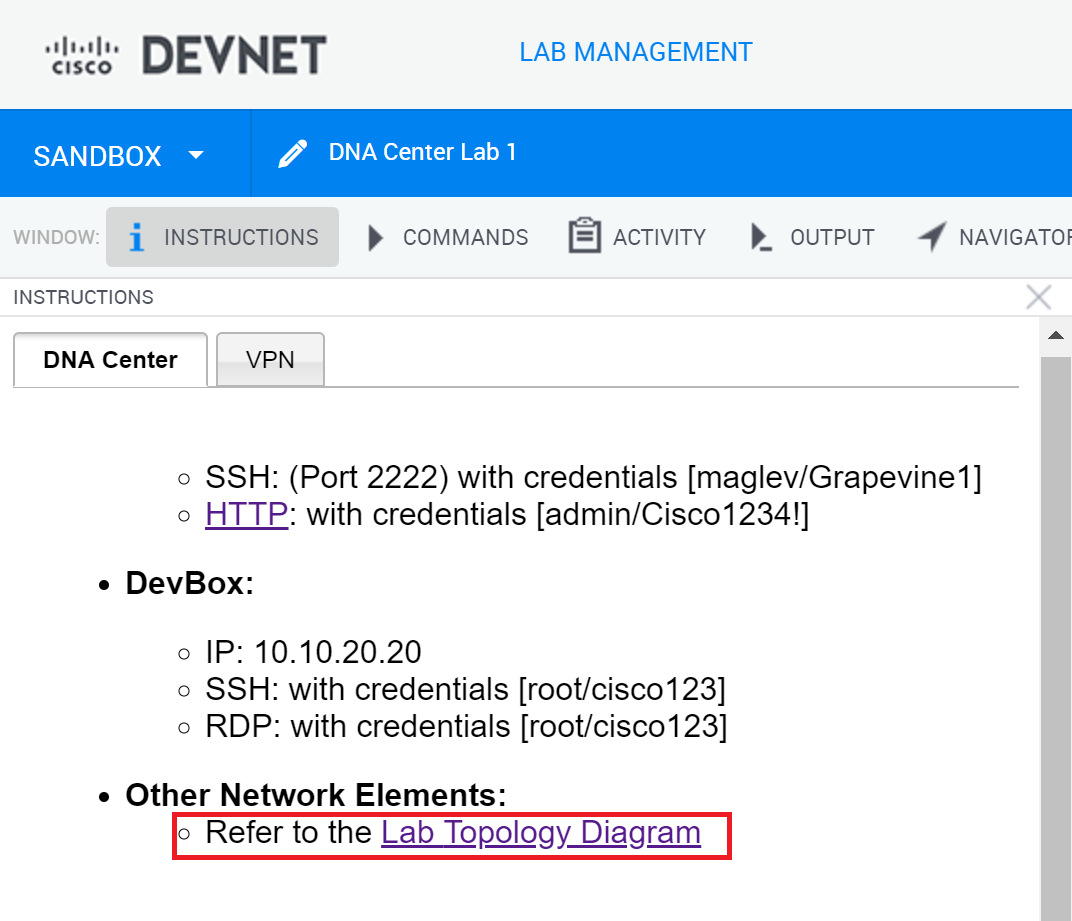Click the Cisco DevNet logo
The image size is (1072, 921).
pyautogui.click(x=185, y=55)
